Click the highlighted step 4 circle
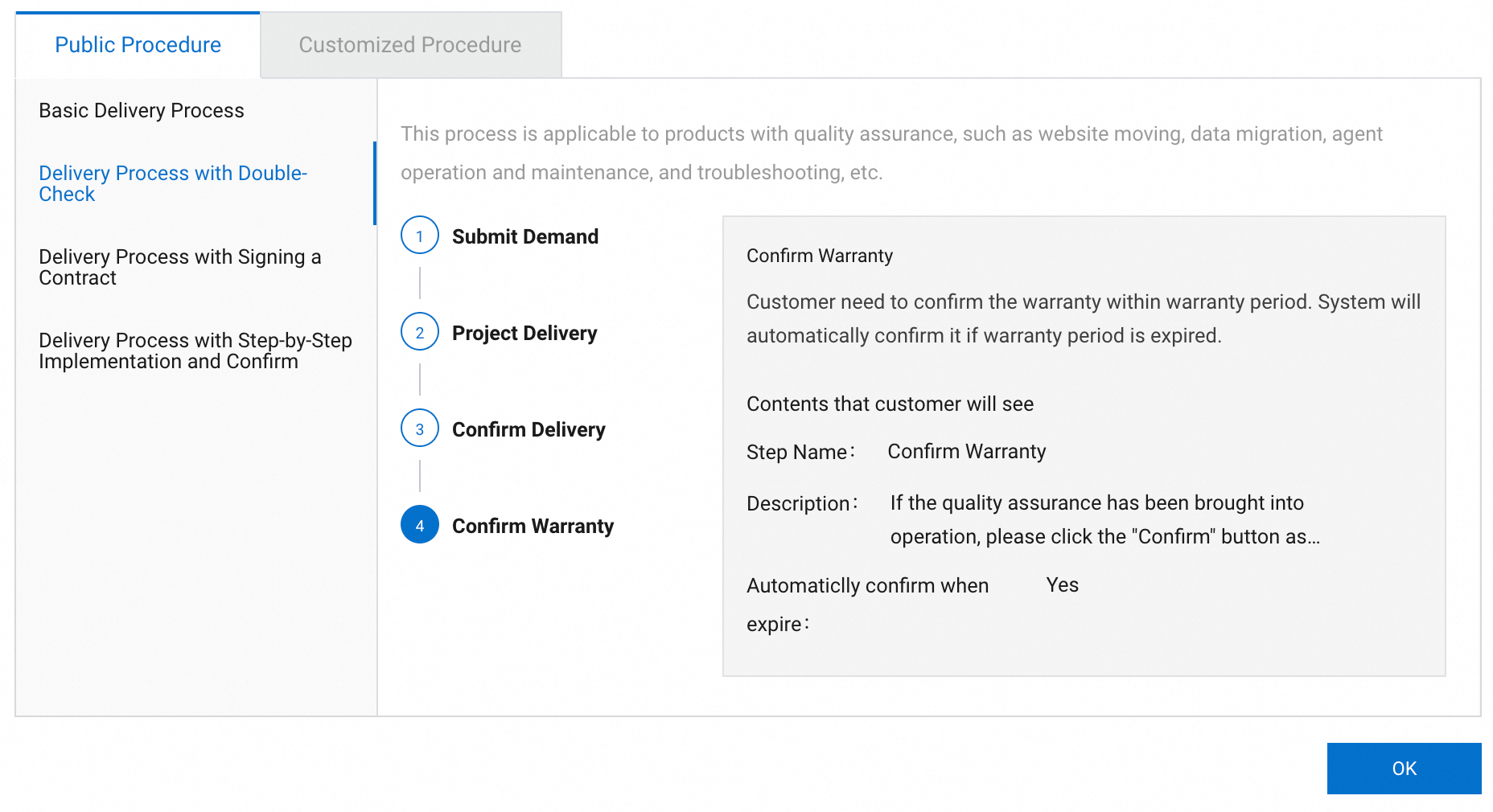 (x=419, y=525)
